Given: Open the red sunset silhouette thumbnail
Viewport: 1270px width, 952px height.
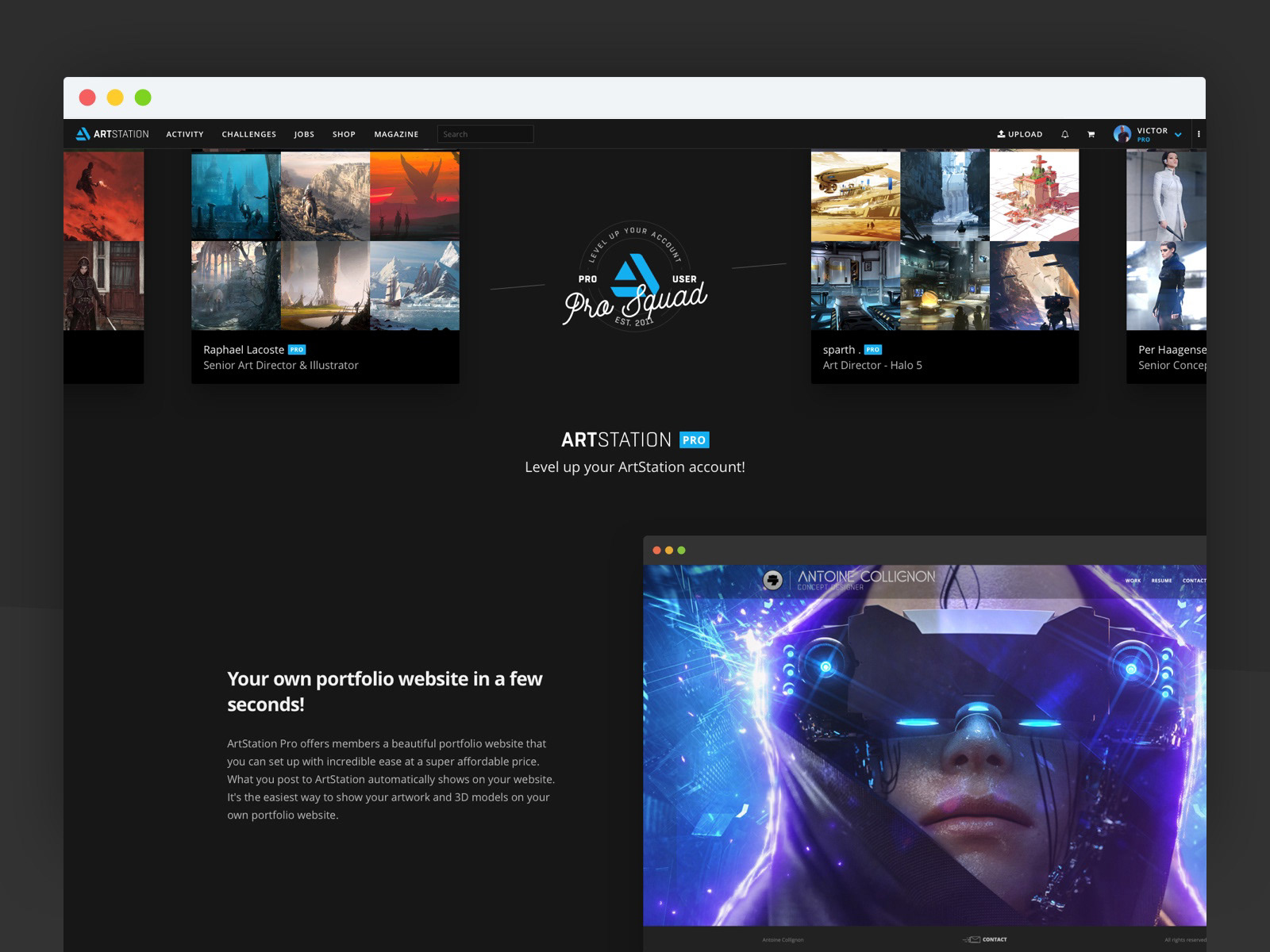Looking at the screenshot, I should coord(414,196).
